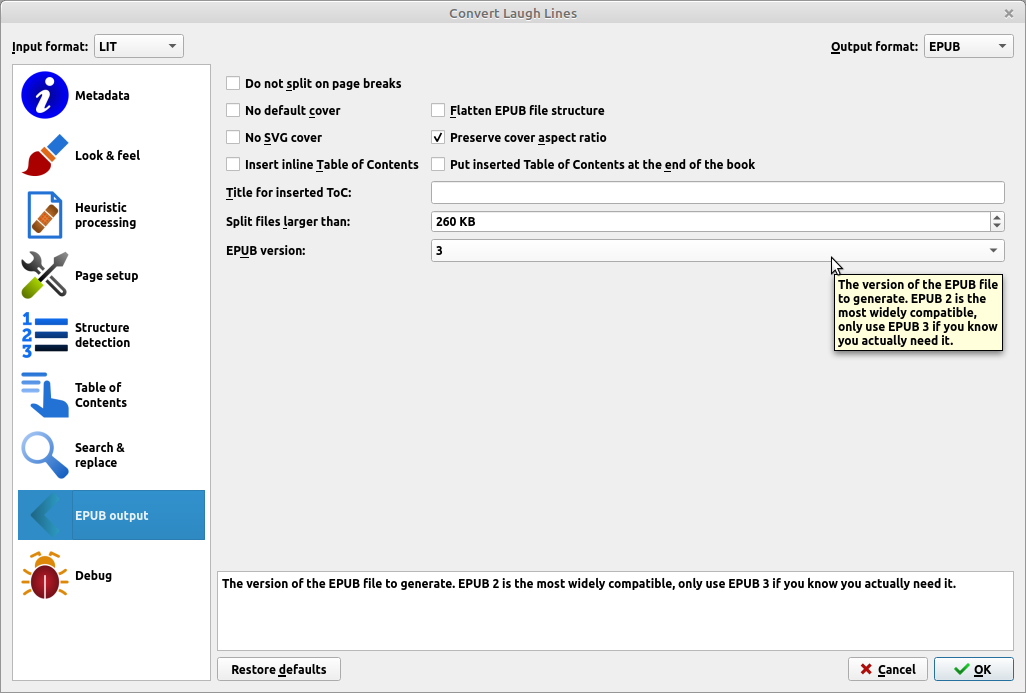This screenshot has height=693, width=1026.
Task: Enable Insert inline Table of Contents
Action: [233, 165]
